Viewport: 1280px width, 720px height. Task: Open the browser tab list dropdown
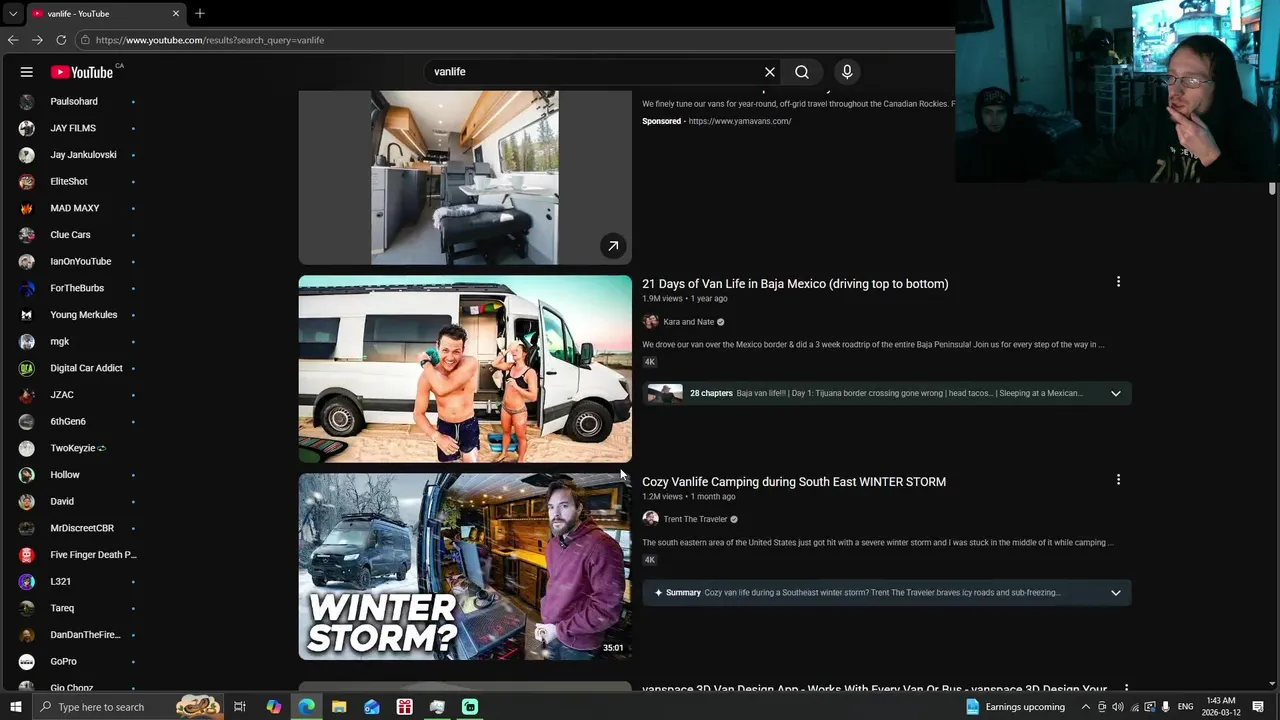(12, 14)
